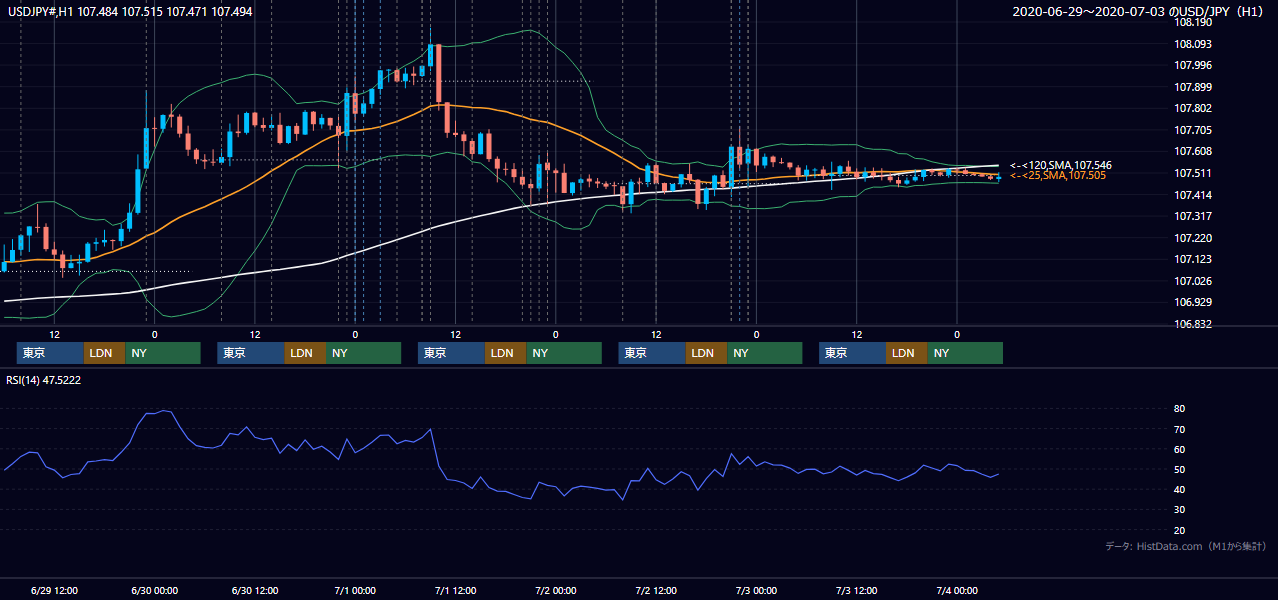Click the first LDN session block
Image resolution: width=1278 pixels, height=600 pixels.
(x=104, y=353)
